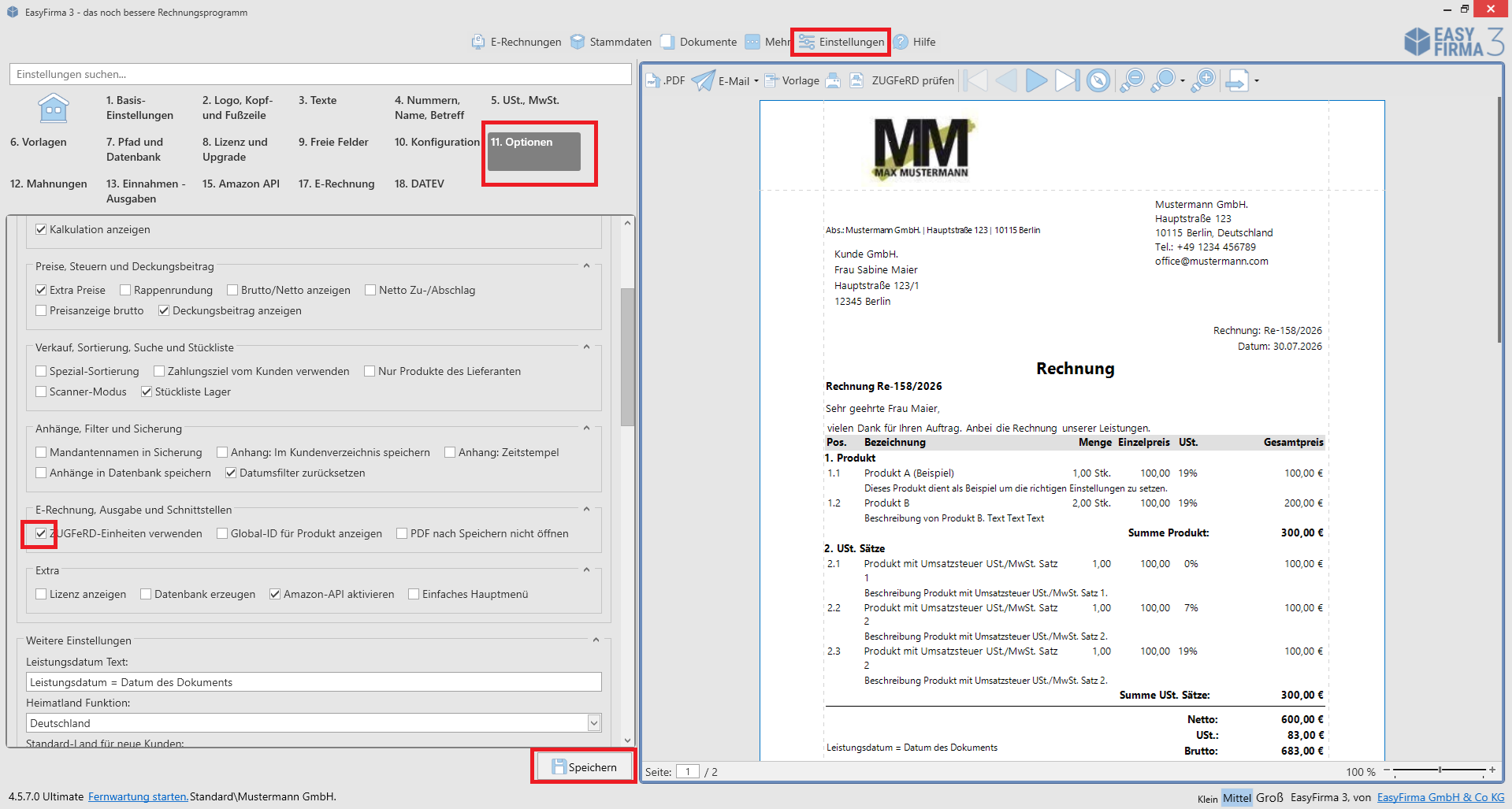This screenshot has height=809, width=1512.
Task: Collapse the Preise, Steuern und Deckungsbeitrag group
Action: 586,266
